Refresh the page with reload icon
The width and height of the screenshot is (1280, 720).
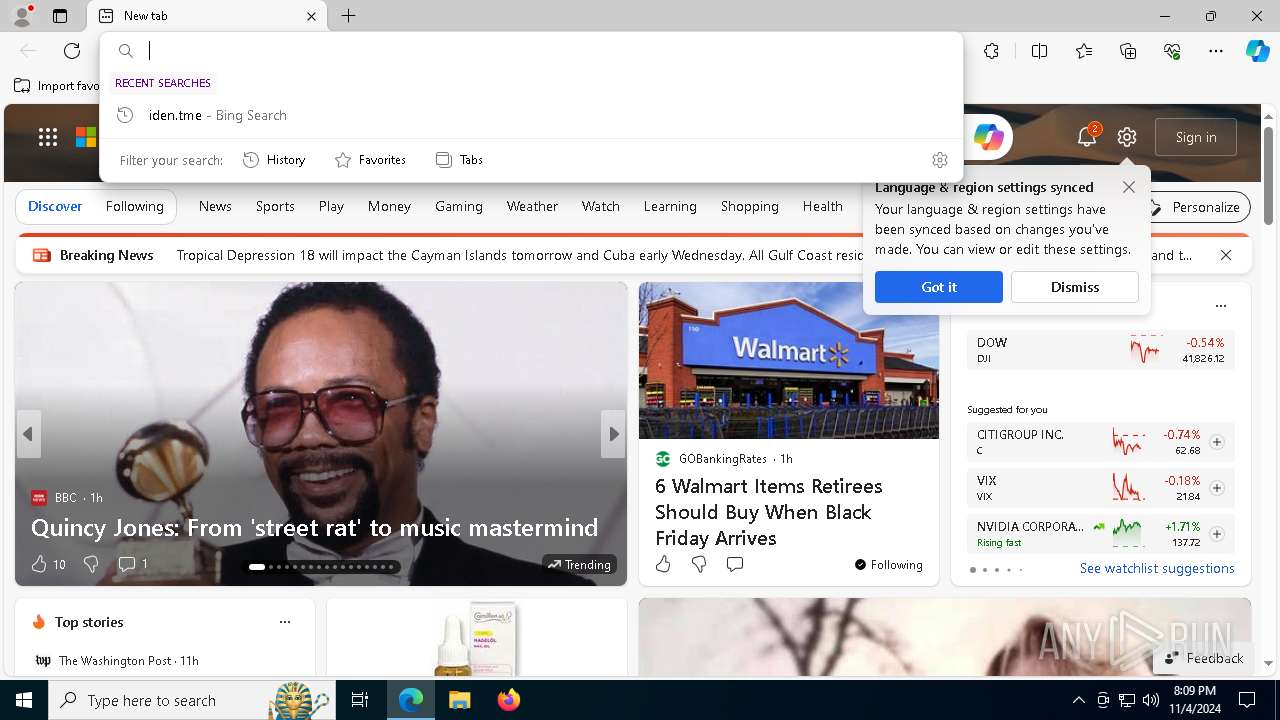click(x=72, y=51)
